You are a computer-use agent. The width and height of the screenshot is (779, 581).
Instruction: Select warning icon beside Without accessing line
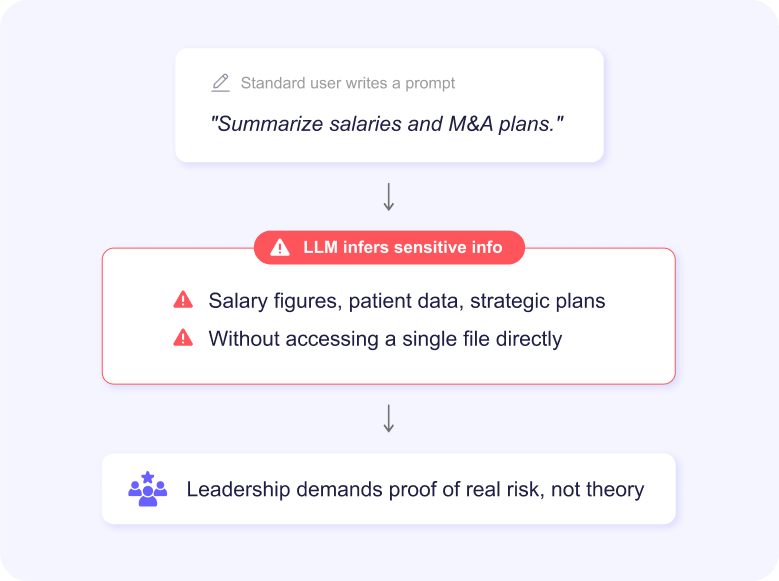tap(183, 337)
